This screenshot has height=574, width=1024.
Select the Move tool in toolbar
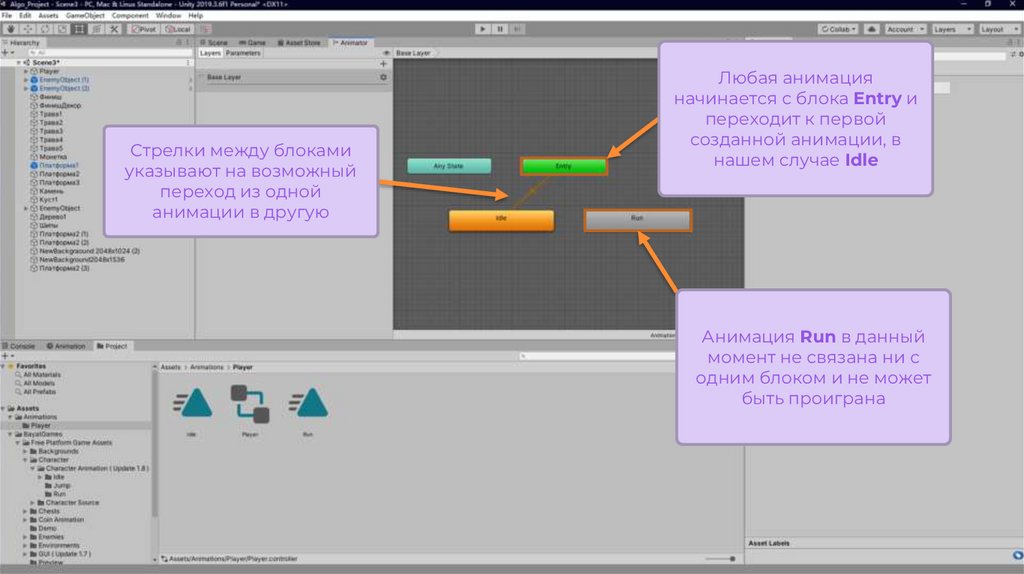click(x=27, y=29)
